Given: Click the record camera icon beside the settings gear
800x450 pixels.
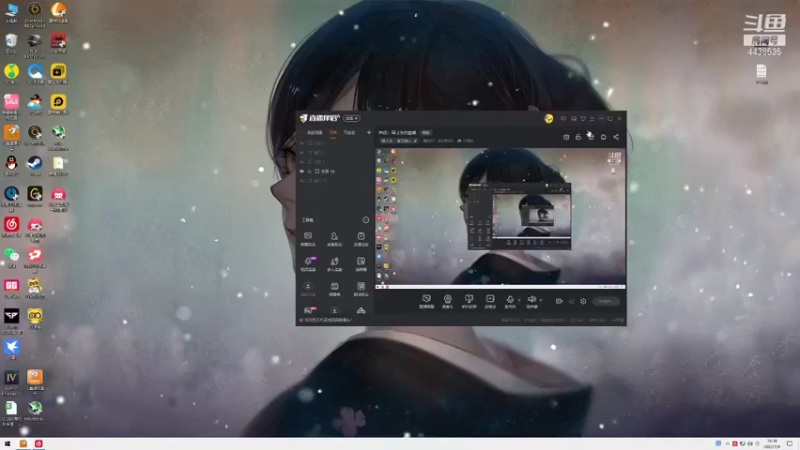Looking at the screenshot, I should tap(559, 302).
